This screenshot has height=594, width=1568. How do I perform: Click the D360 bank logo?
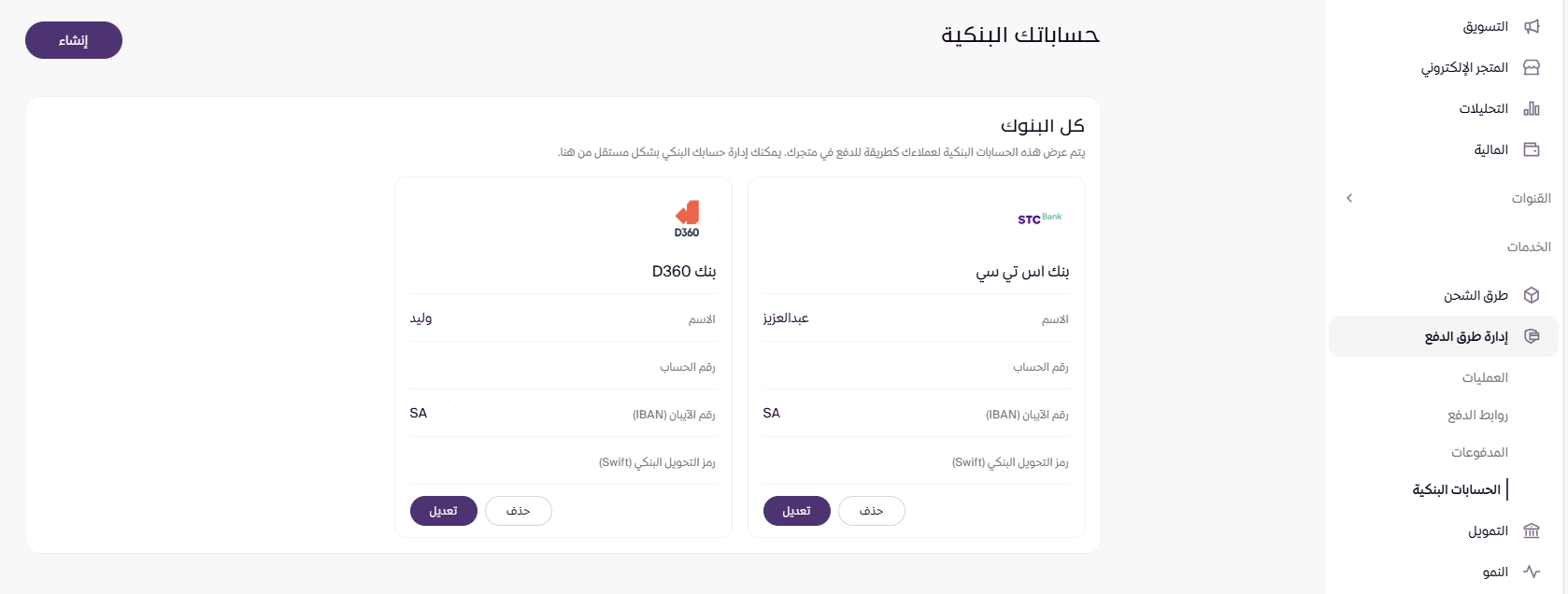(687, 219)
